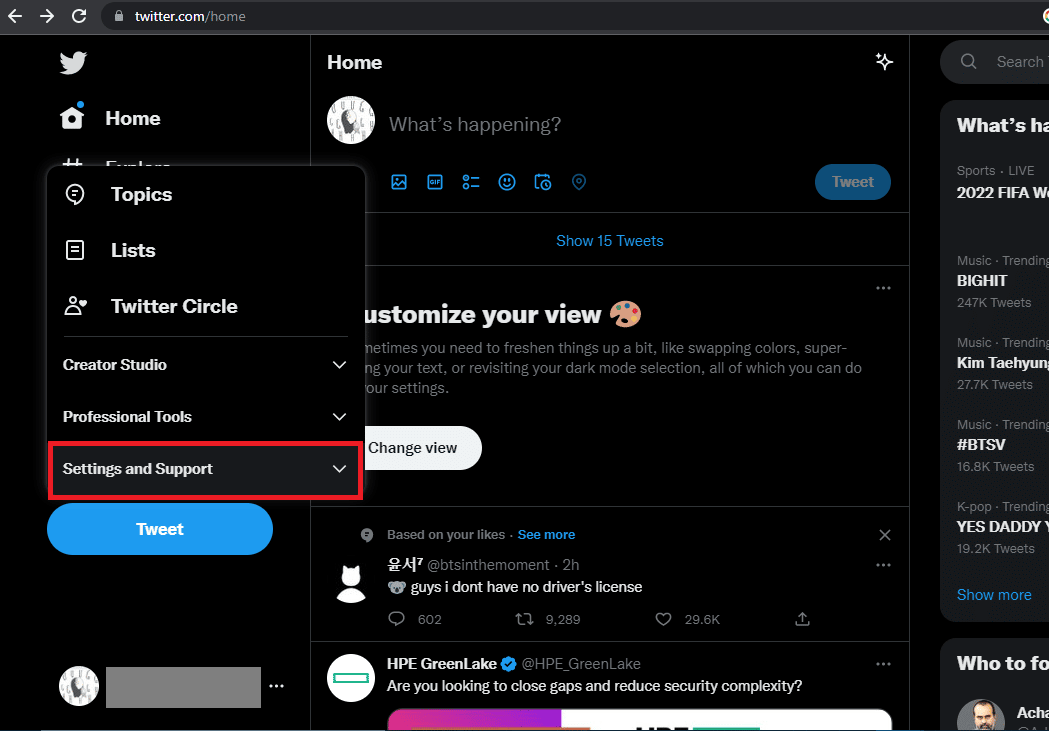This screenshot has height=731, width=1049.
Task: Like the driver's license tweet
Action: point(663,619)
